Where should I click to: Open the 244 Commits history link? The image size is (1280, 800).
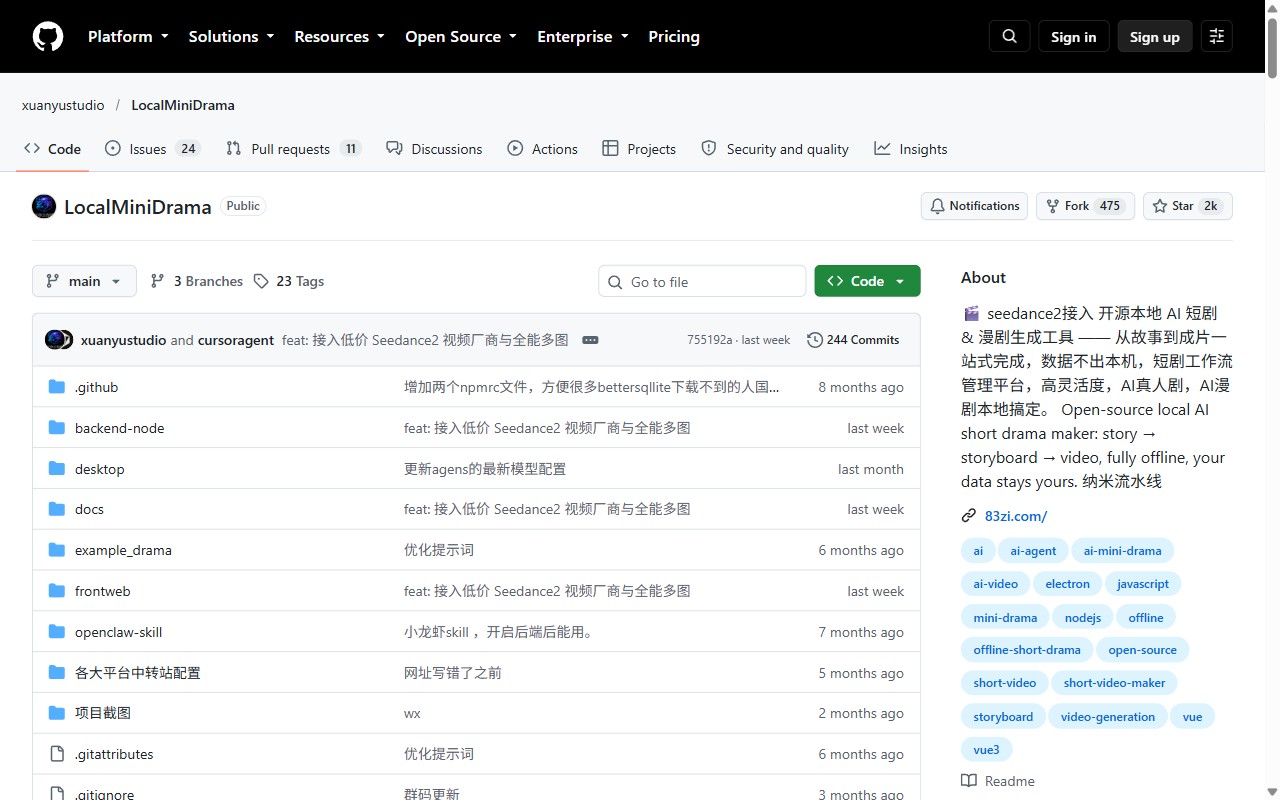(x=853, y=340)
